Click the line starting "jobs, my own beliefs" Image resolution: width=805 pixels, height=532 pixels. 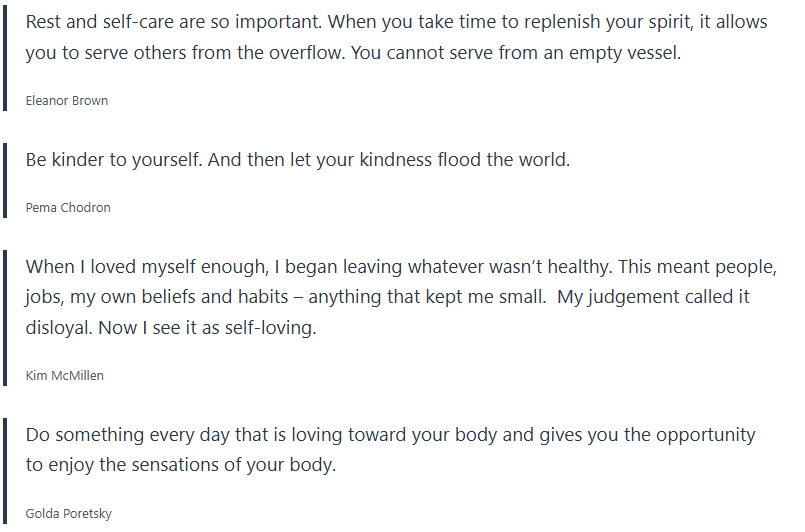[387, 297]
